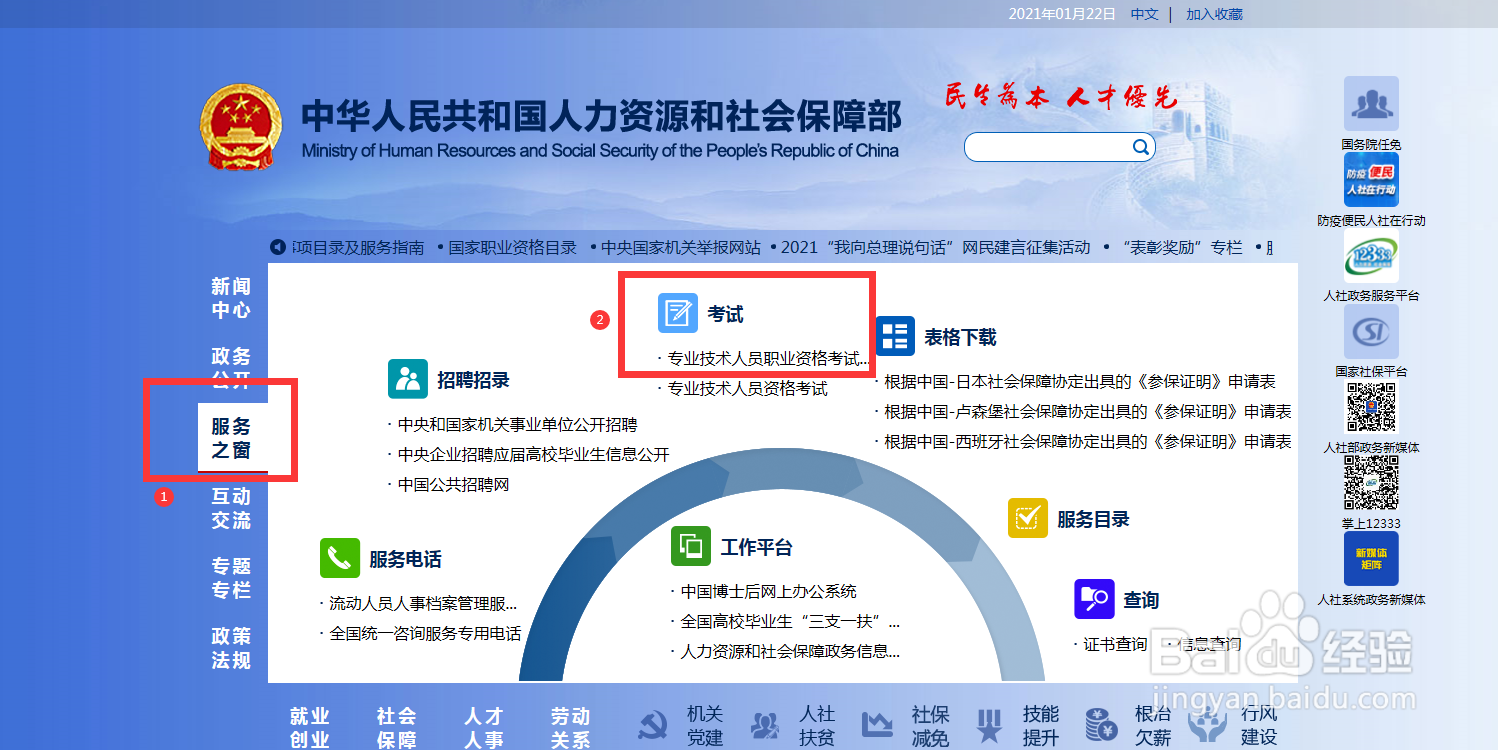Screen dimensions: 1498x750
Task: Open the 社会保障 bottom menu
Action: (x=397, y=728)
